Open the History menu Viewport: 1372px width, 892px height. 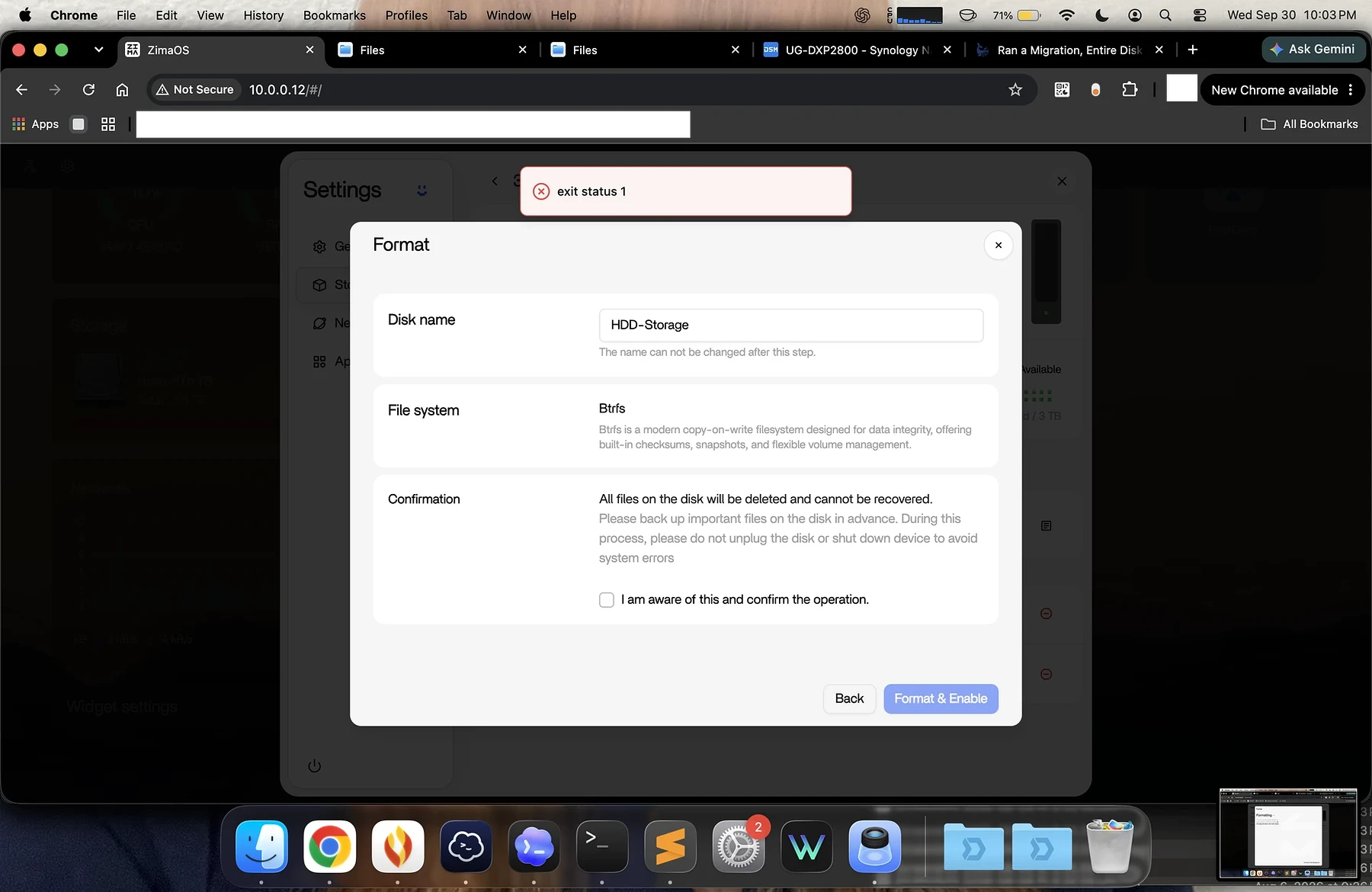point(263,15)
